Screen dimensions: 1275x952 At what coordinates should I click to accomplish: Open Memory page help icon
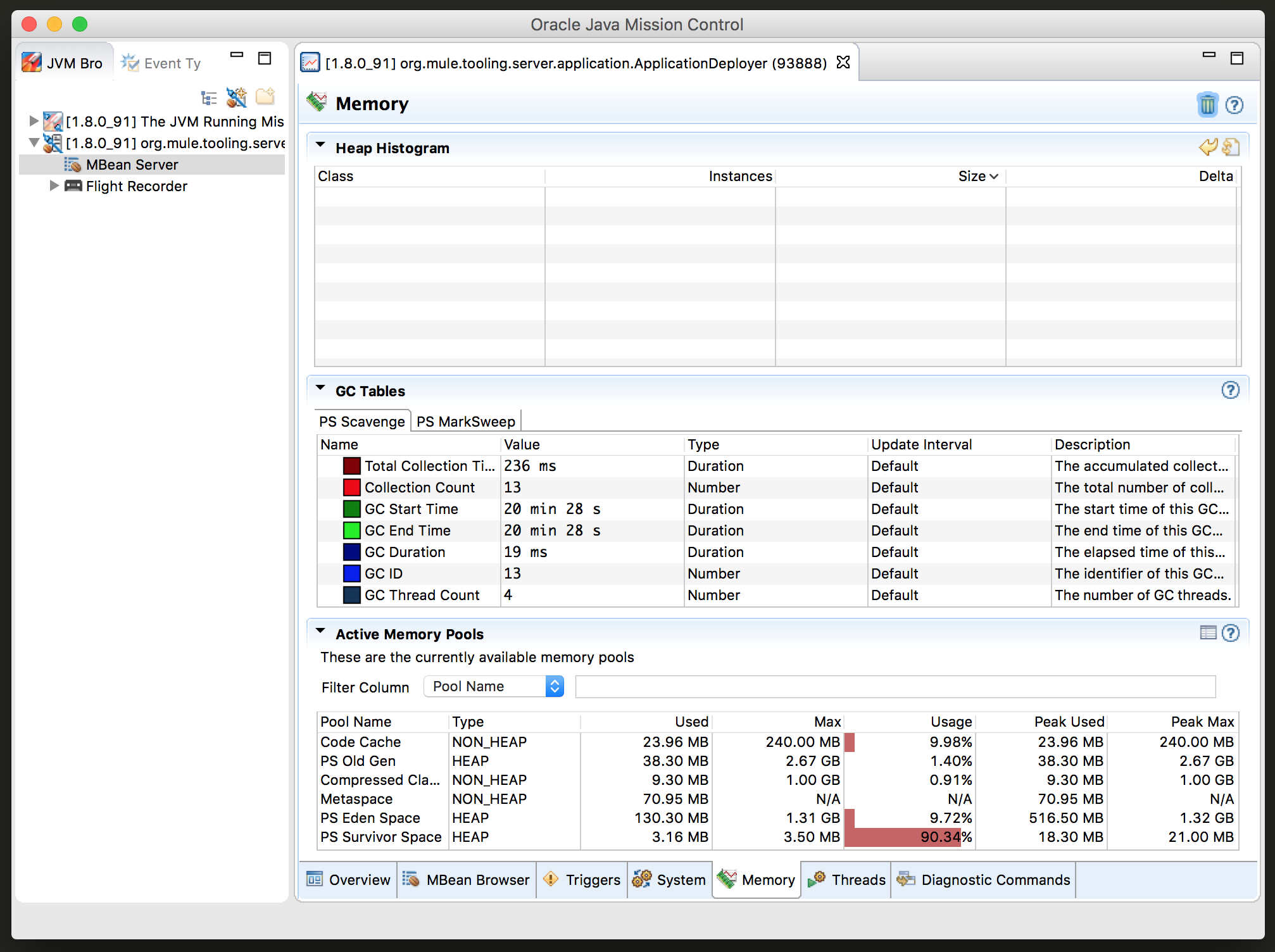(x=1234, y=105)
